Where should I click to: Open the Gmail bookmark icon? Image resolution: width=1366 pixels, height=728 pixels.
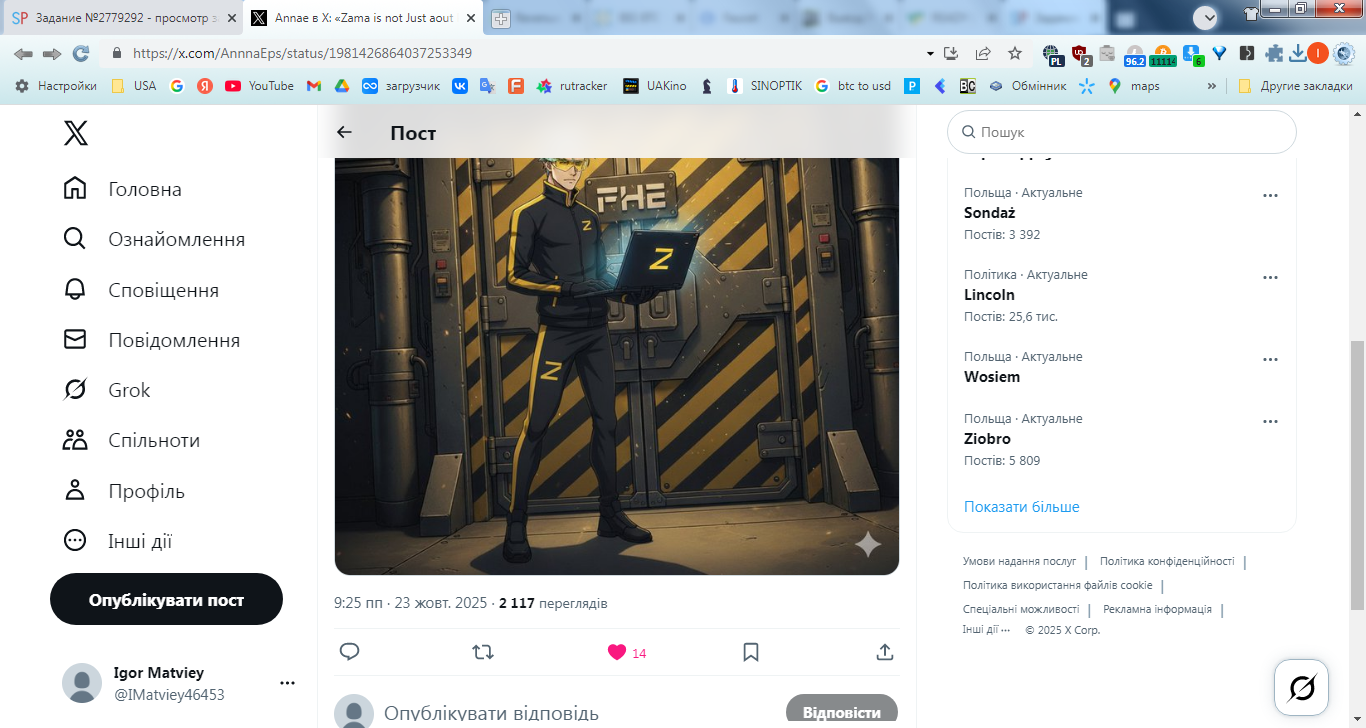[313, 86]
